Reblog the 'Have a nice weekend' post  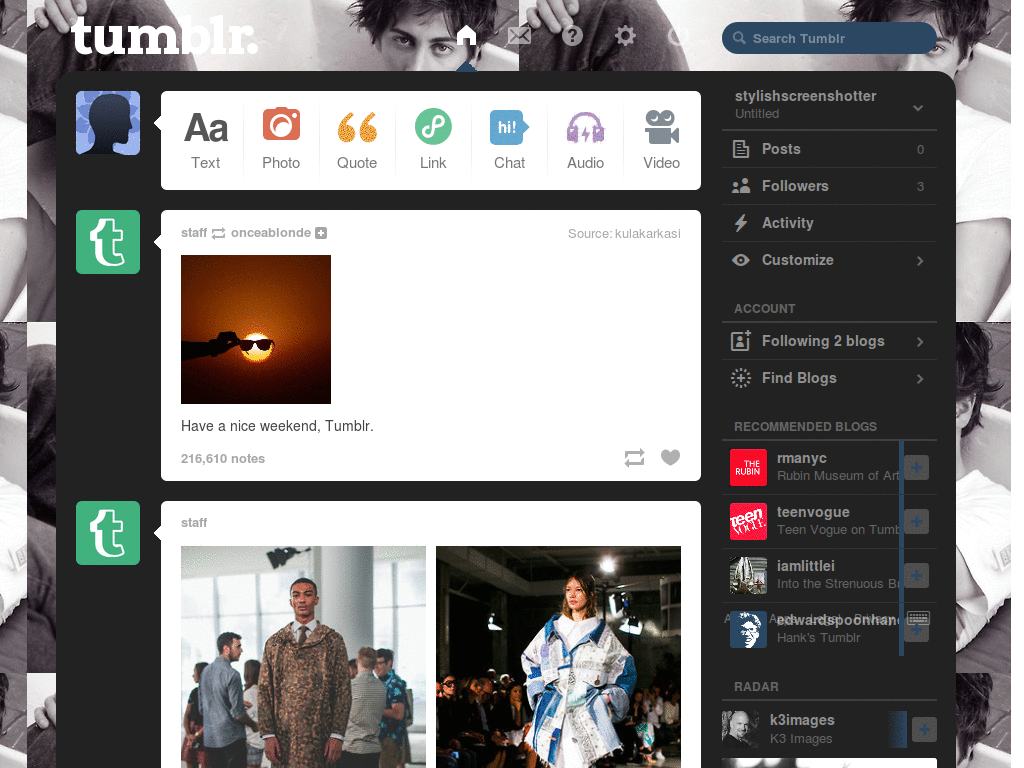tap(634, 458)
